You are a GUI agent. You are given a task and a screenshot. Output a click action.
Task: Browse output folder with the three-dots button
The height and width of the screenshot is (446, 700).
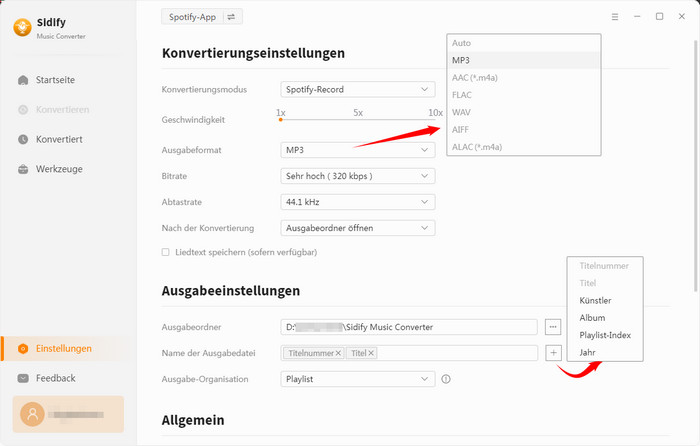point(553,327)
